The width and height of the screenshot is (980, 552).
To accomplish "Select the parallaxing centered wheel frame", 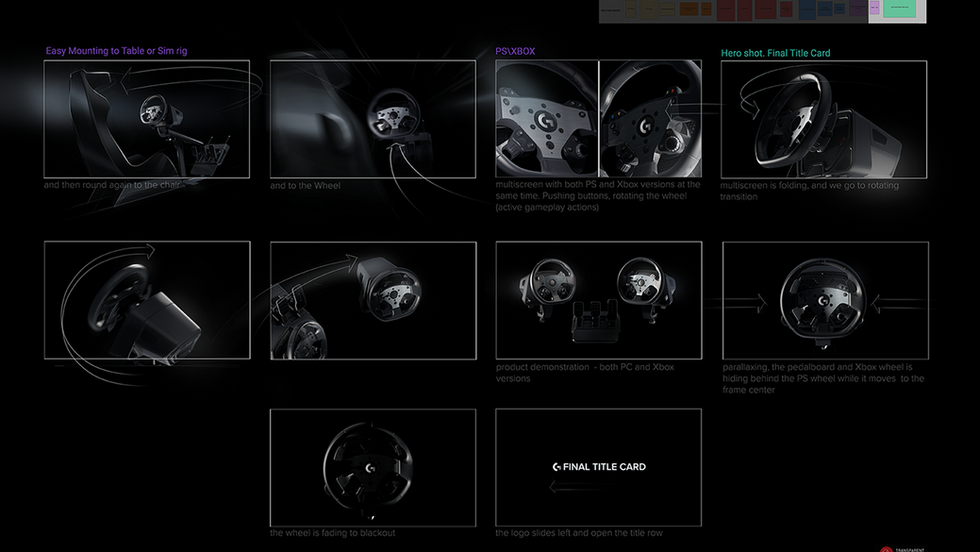I will tap(826, 301).
